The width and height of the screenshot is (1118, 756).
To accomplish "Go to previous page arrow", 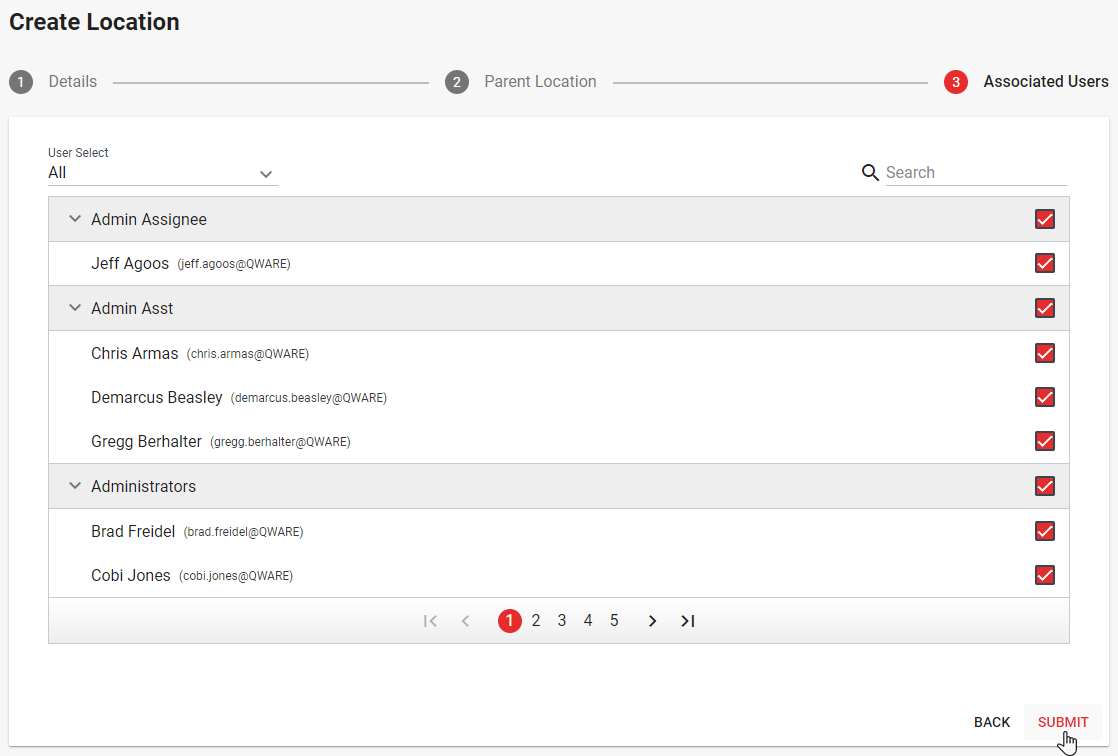I will point(466,621).
